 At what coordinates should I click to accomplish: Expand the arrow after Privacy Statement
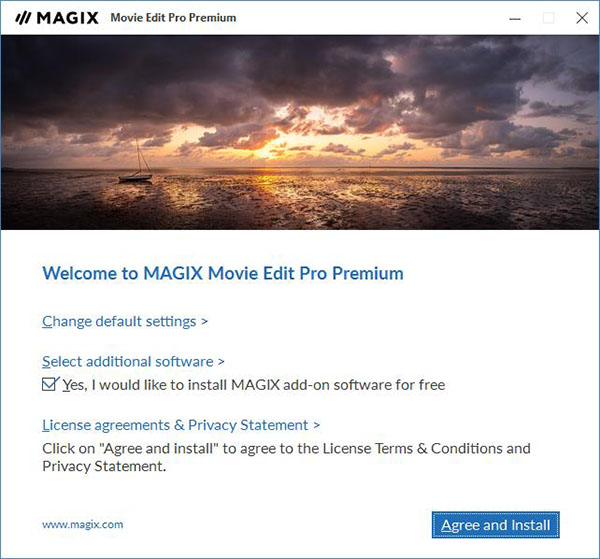coord(316,425)
